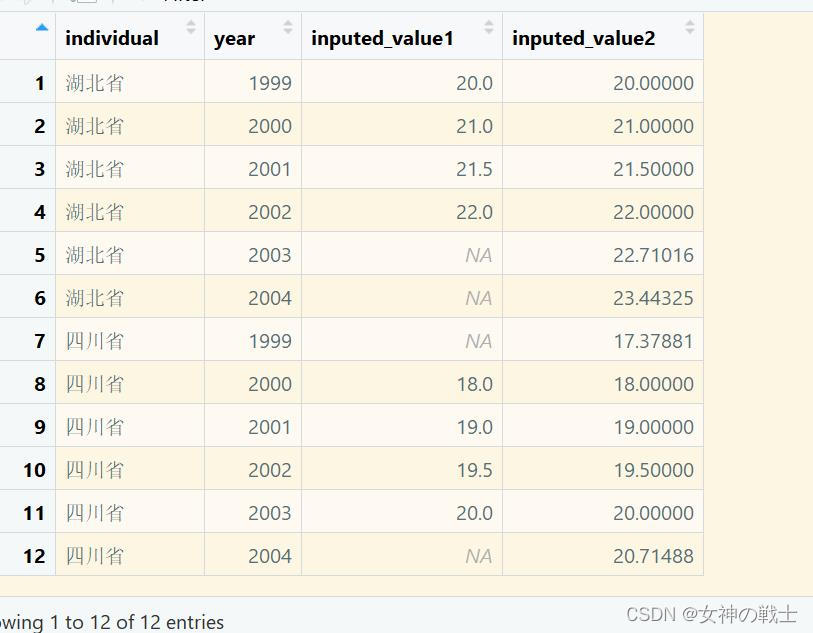This screenshot has width=813, height=633.
Task: Sort by the individual column header
Action: pyautogui.click(x=130, y=37)
